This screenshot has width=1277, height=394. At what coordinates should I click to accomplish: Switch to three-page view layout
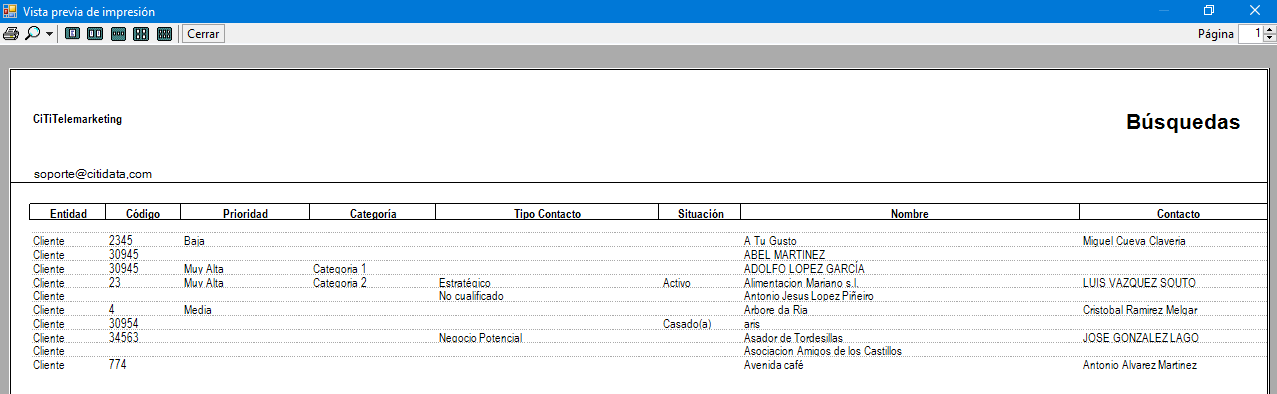click(118, 33)
